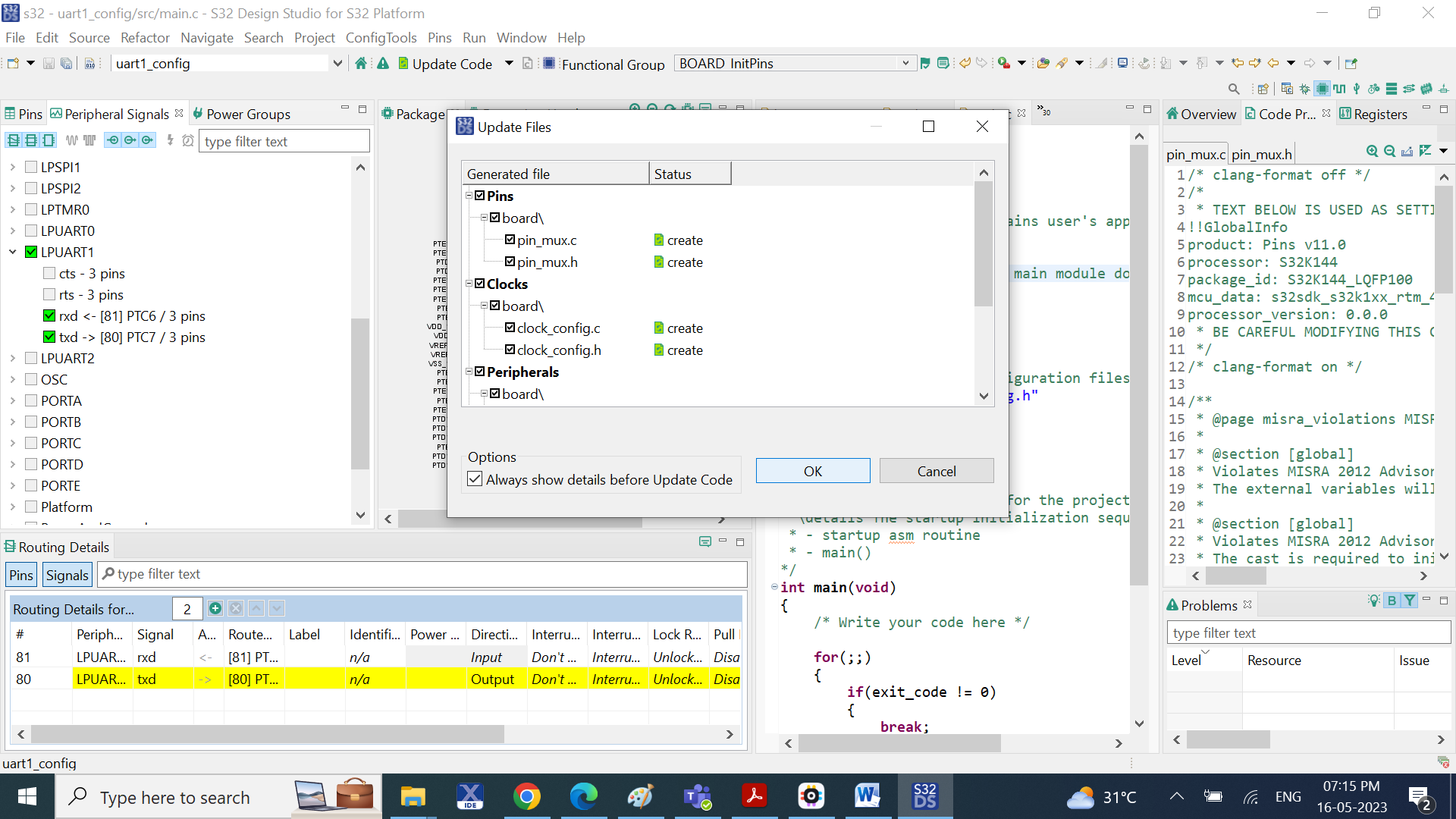Screen dimensions: 1456x819
Task: Disable Always show details before Update Code
Action: point(475,479)
